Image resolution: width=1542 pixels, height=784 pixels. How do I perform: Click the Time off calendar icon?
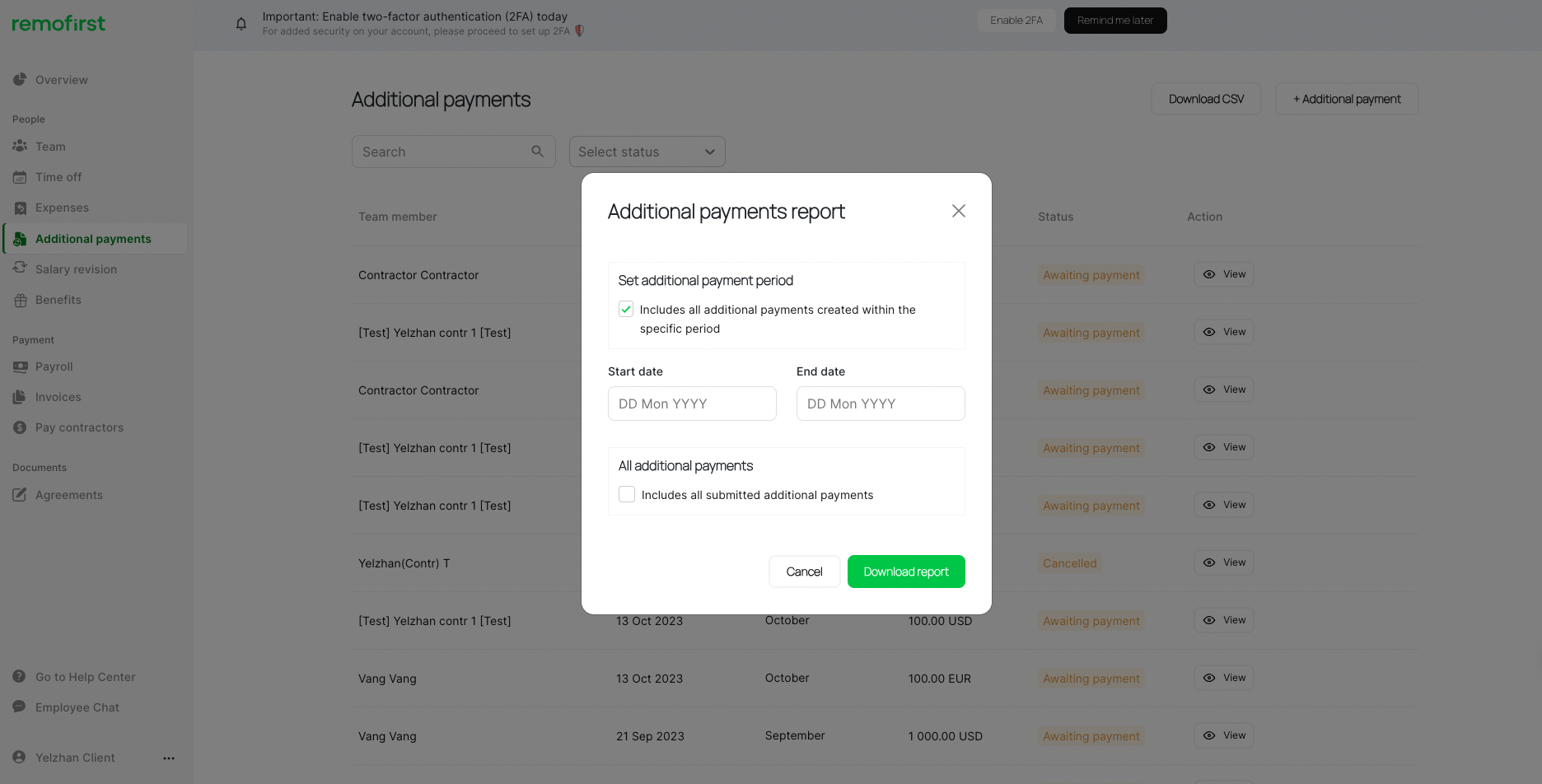tap(20, 177)
